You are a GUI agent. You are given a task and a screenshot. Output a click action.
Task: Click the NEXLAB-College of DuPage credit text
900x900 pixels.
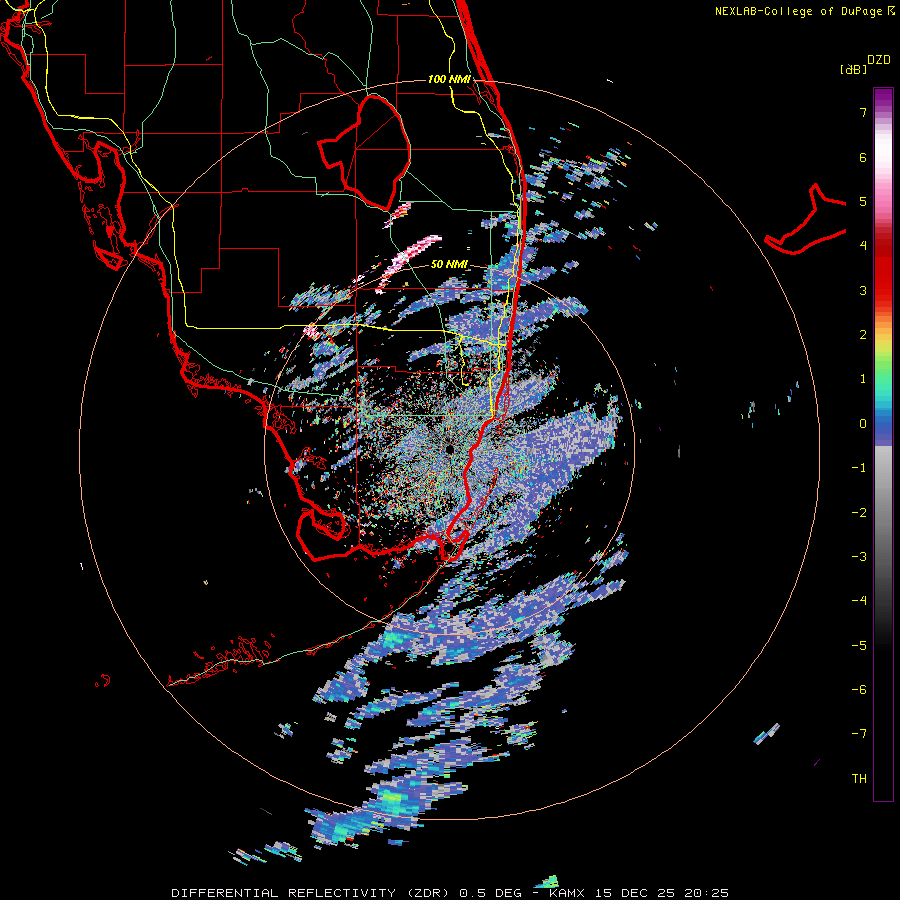(804, 11)
